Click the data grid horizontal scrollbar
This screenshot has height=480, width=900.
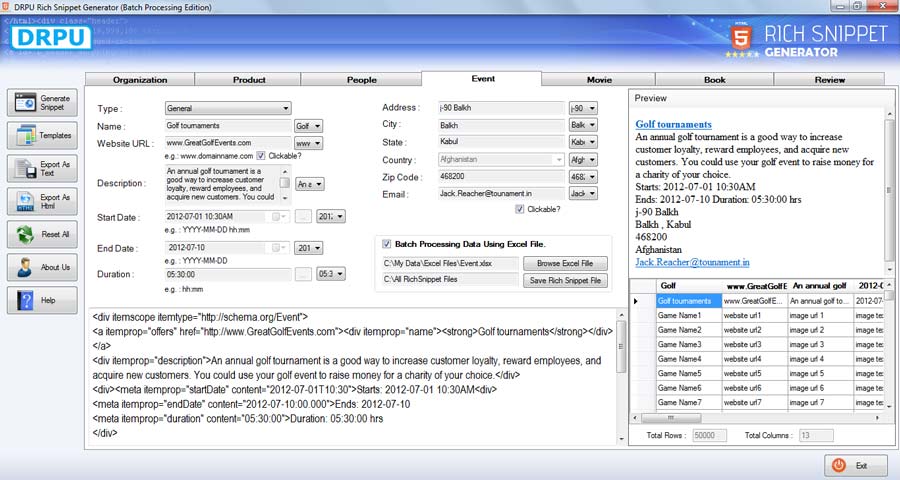[758, 418]
